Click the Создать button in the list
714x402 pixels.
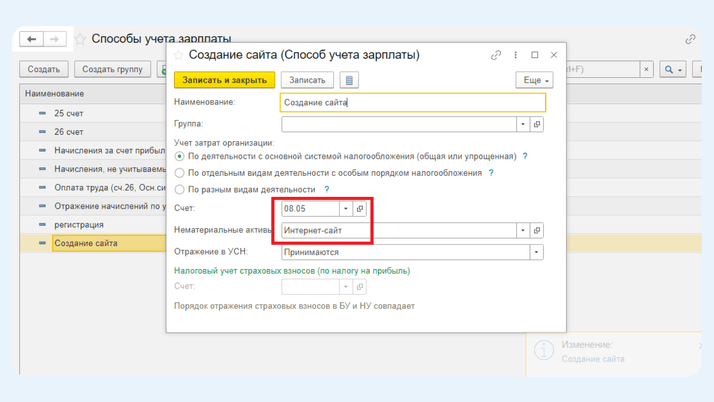pyautogui.click(x=44, y=69)
